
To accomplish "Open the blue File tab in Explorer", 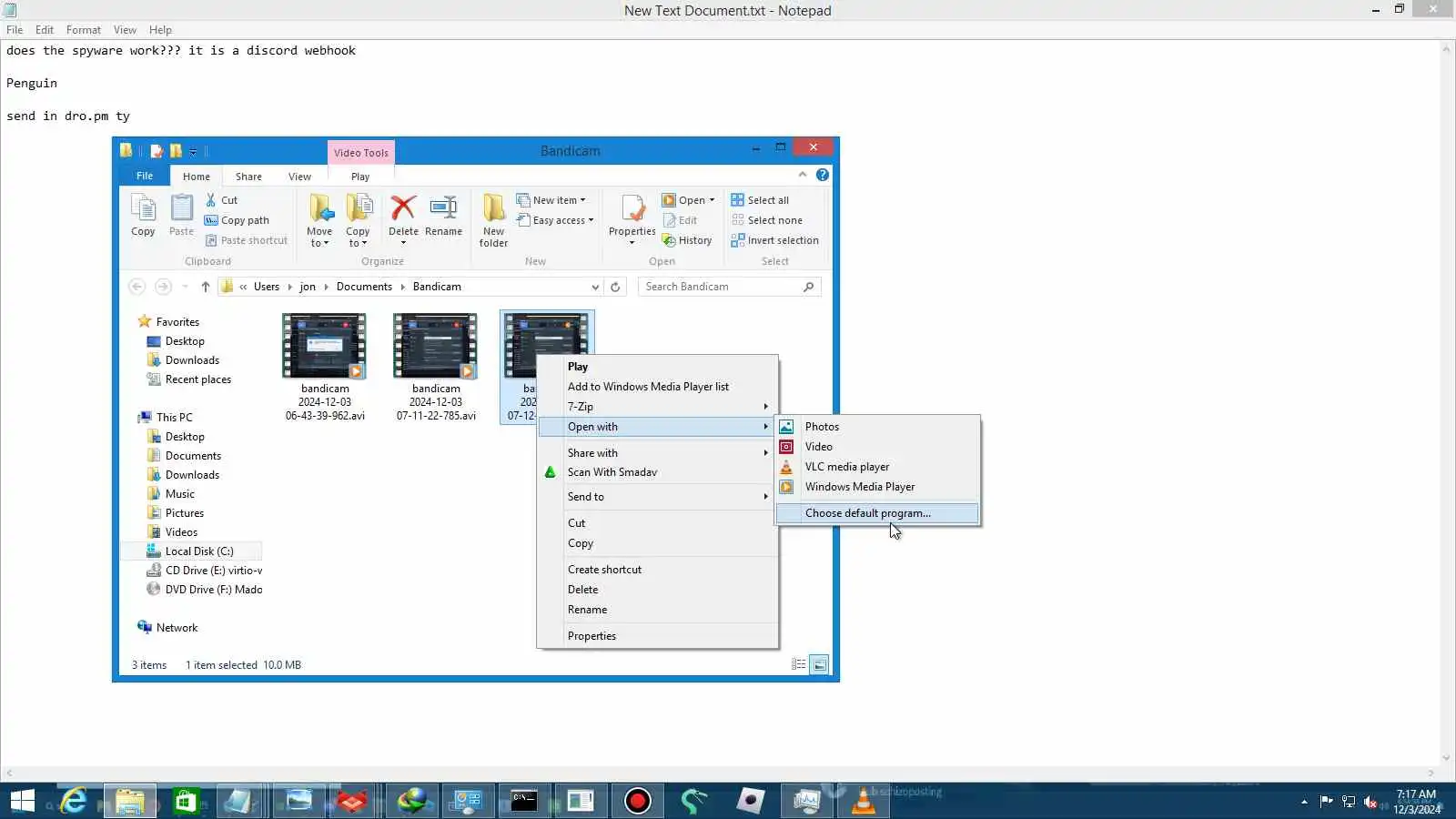I will (145, 176).
